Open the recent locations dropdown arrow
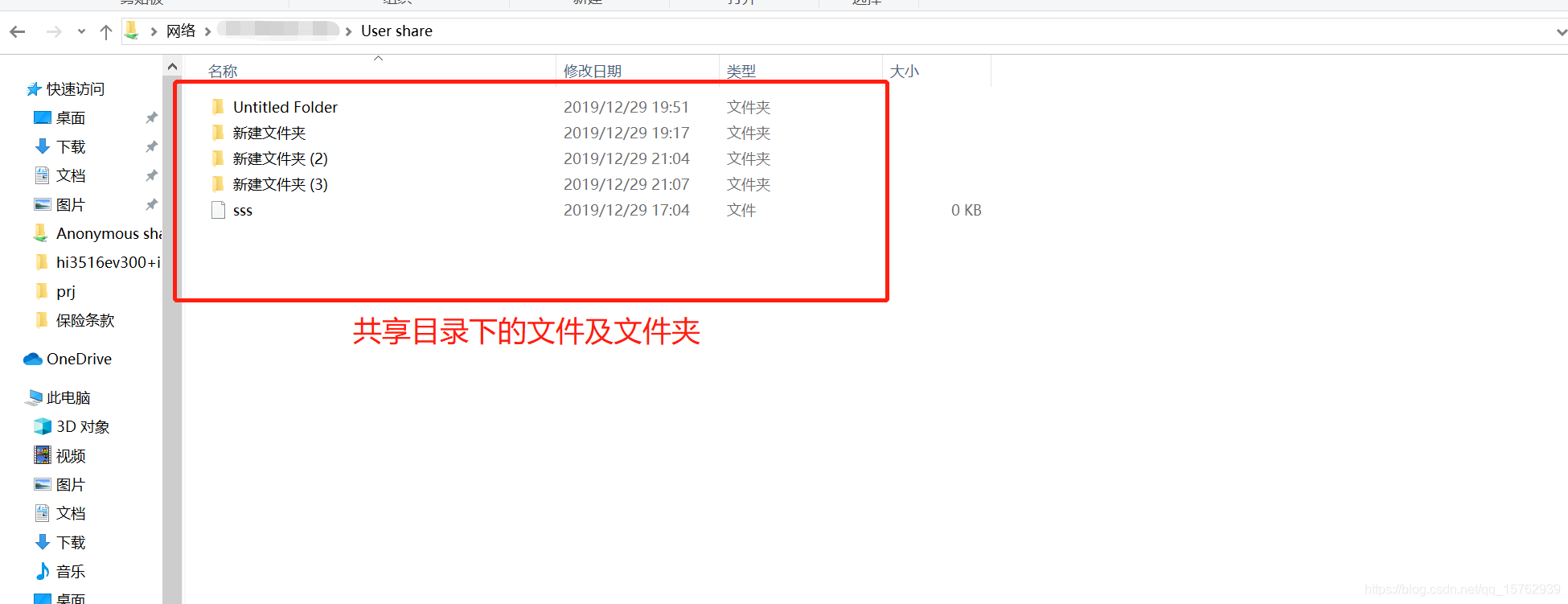 [x=81, y=32]
